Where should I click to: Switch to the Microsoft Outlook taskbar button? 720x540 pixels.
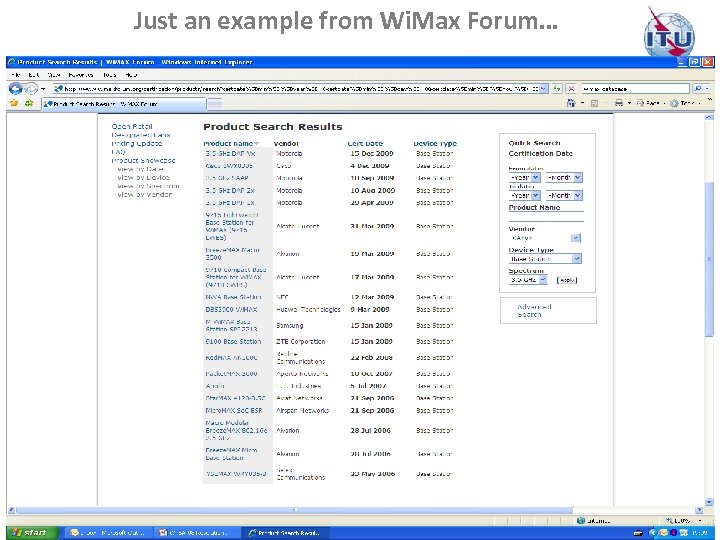(107, 533)
